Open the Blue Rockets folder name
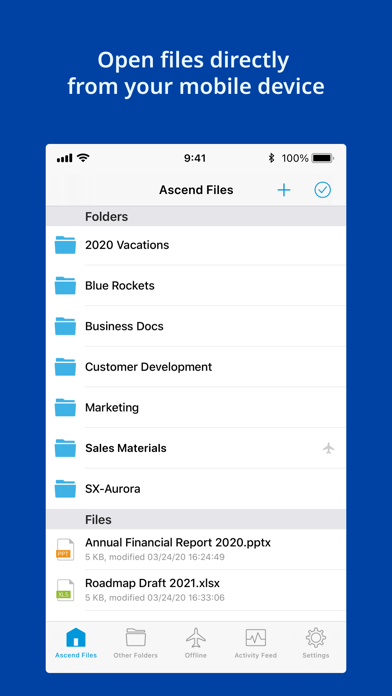 [x=120, y=285]
